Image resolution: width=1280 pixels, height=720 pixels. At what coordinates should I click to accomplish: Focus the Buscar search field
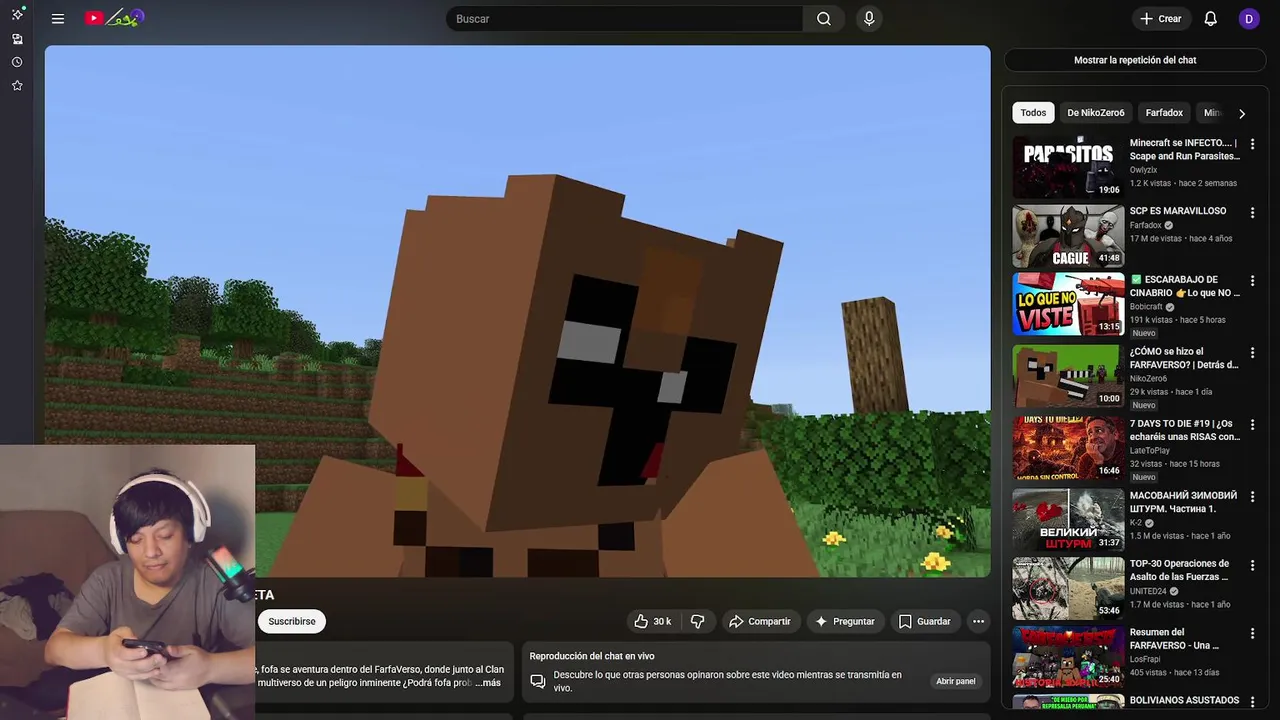[x=625, y=19]
